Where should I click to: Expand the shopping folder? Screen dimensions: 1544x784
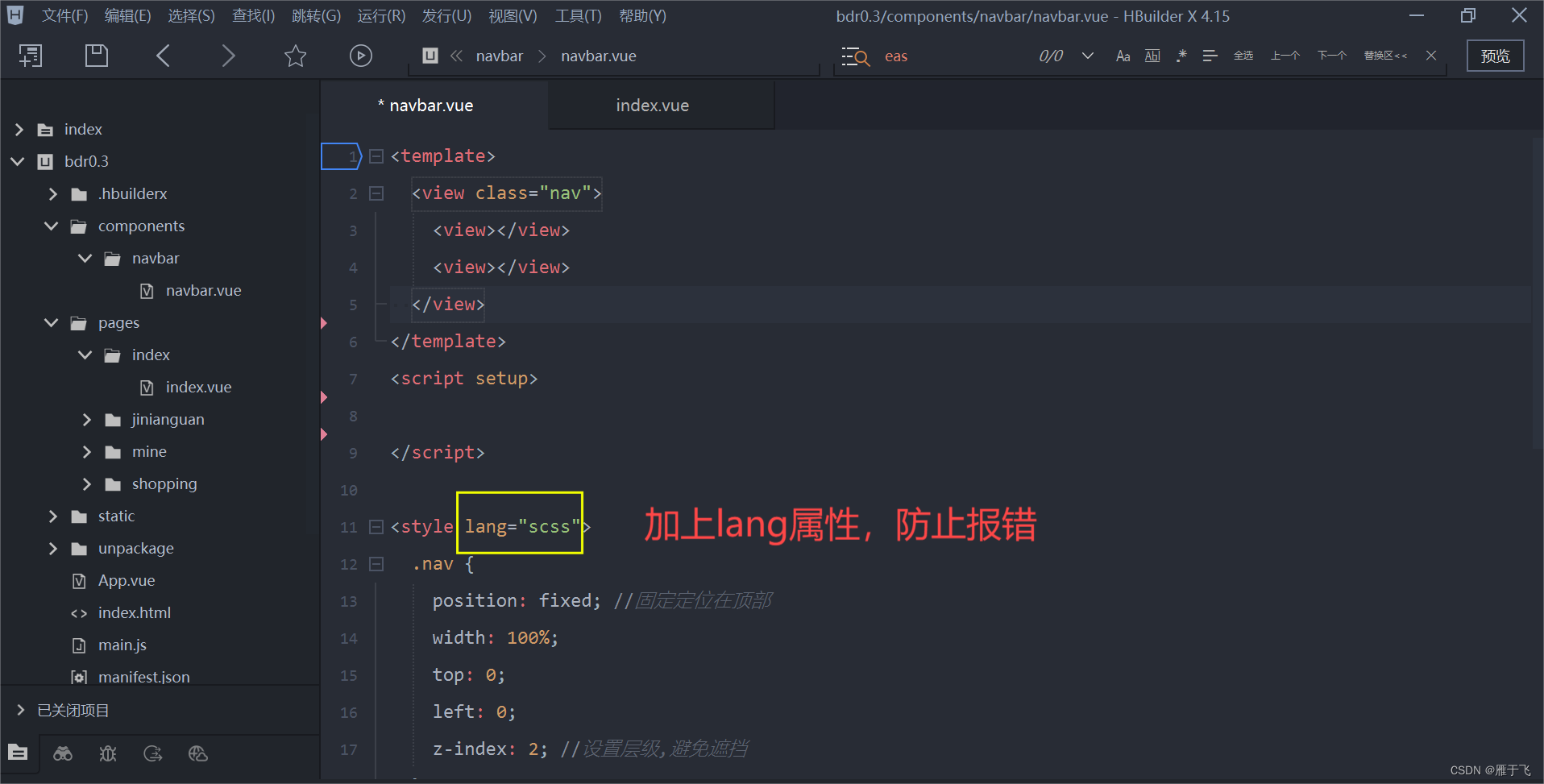[x=87, y=483]
